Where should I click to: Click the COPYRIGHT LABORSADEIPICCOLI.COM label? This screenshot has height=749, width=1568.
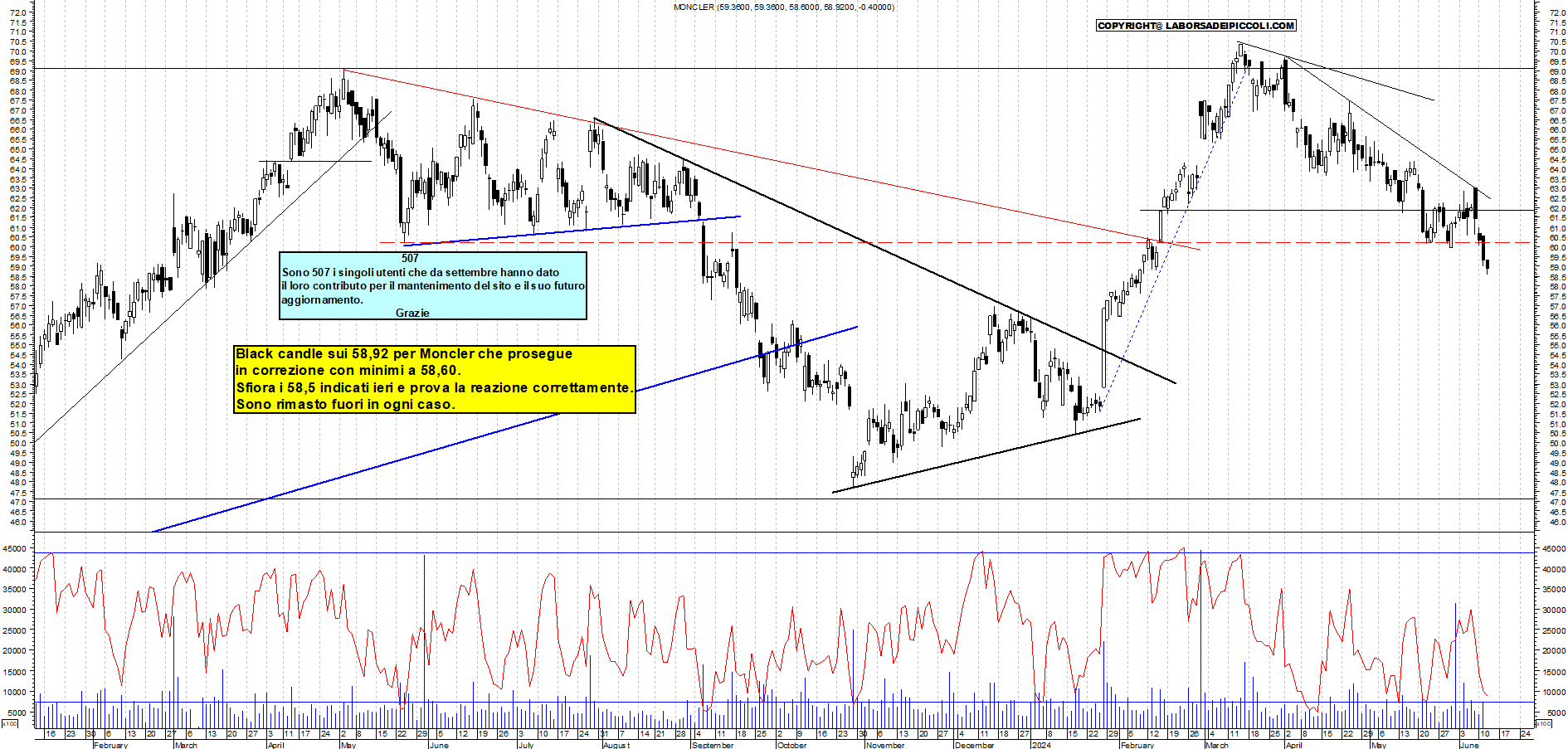click(x=1195, y=26)
